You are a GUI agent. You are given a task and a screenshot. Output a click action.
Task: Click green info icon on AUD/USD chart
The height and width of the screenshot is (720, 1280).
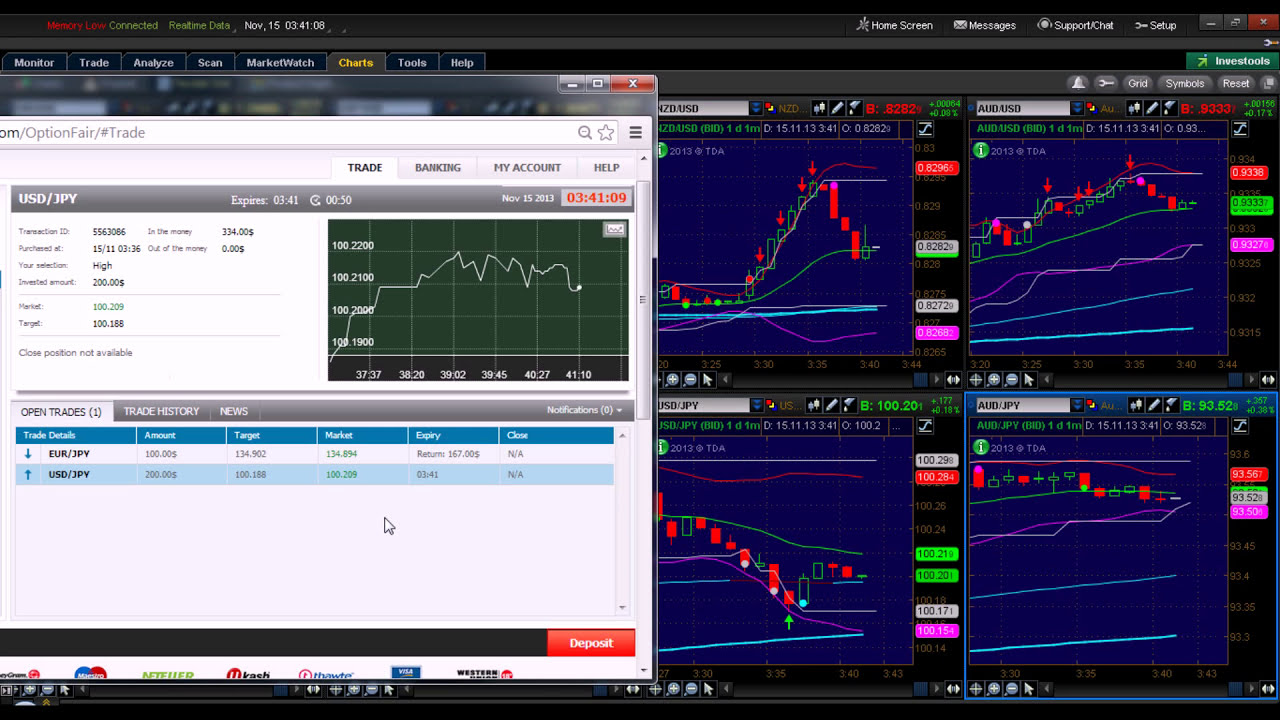981,150
